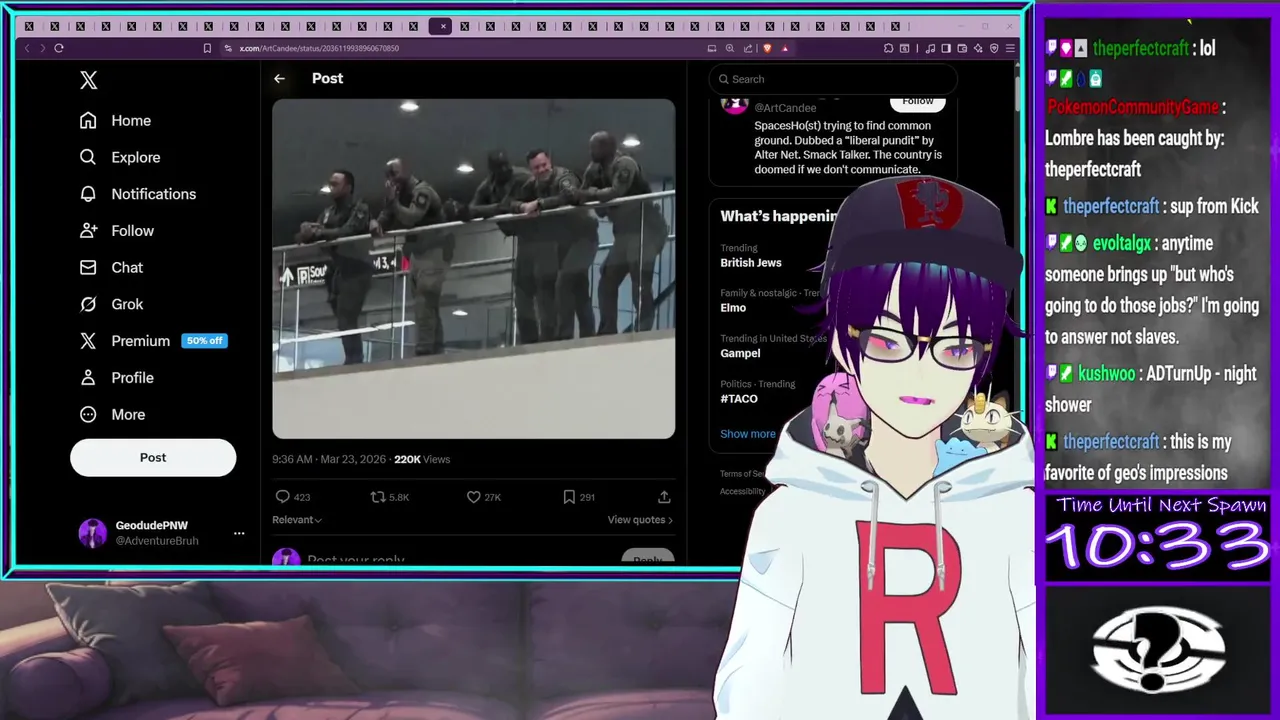The height and width of the screenshot is (720, 1280).
Task: Click the x.com address bar URL
Action: 319,48
